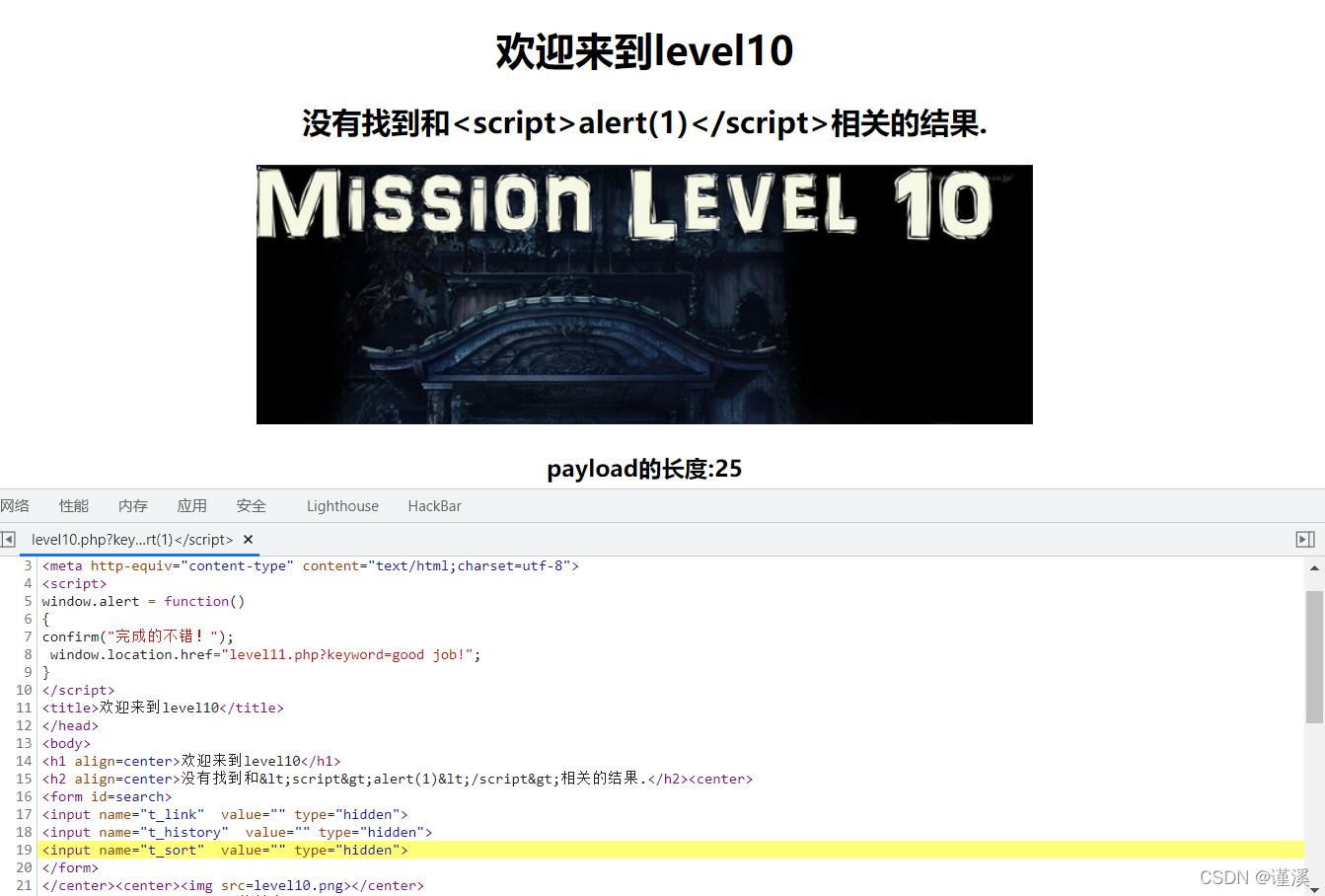Toggle the right debugger sidebar icon
Screen dimensions: 1325x896
click(1305, 540)
